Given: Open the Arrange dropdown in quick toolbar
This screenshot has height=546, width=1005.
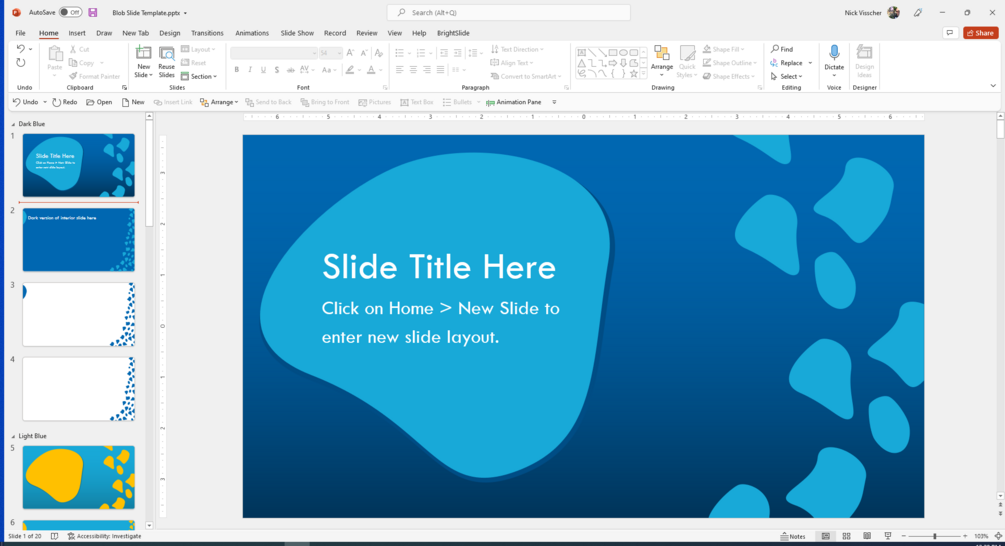Looking at the screenshot, I should point(219,103).
